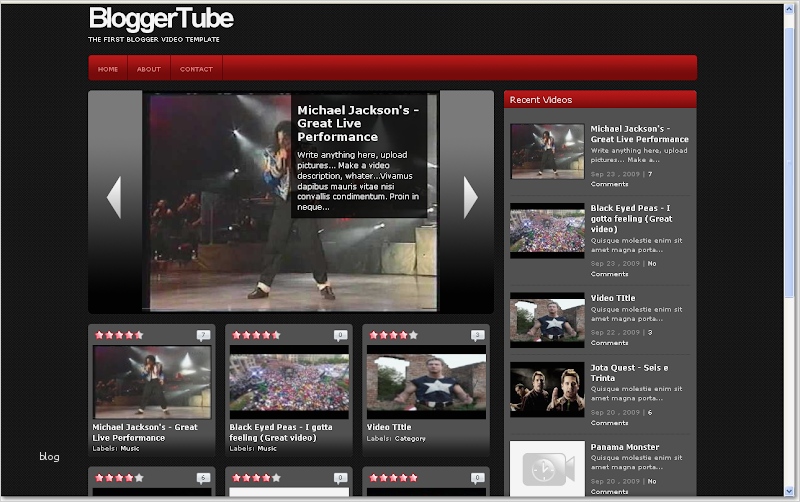The height and width of the screenshot is (502, 800).
Task: Open grid title Black Eyed Peas - I gotta feeling
Action: 281,433
